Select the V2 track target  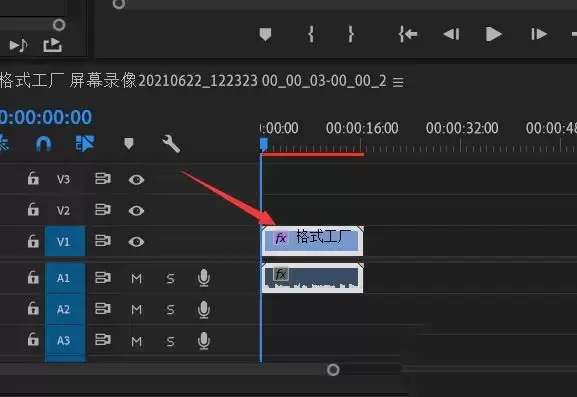(x=63, y=210)
